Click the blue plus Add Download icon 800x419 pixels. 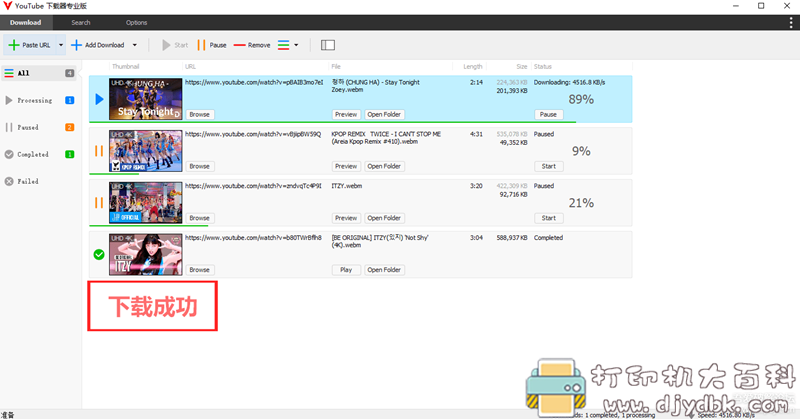pos(76,45)
